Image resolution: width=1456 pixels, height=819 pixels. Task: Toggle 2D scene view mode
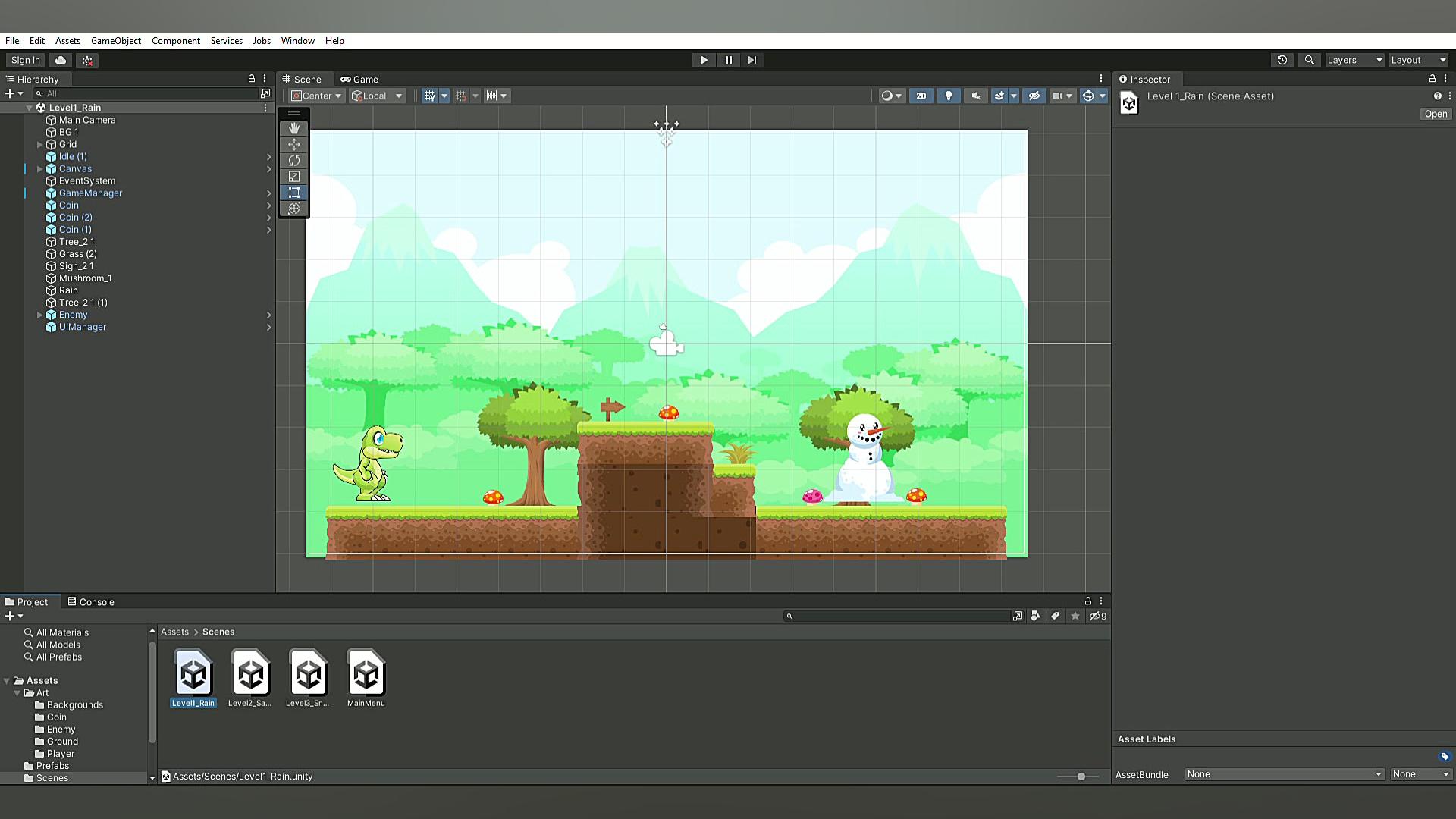click(x=921, y=96)
